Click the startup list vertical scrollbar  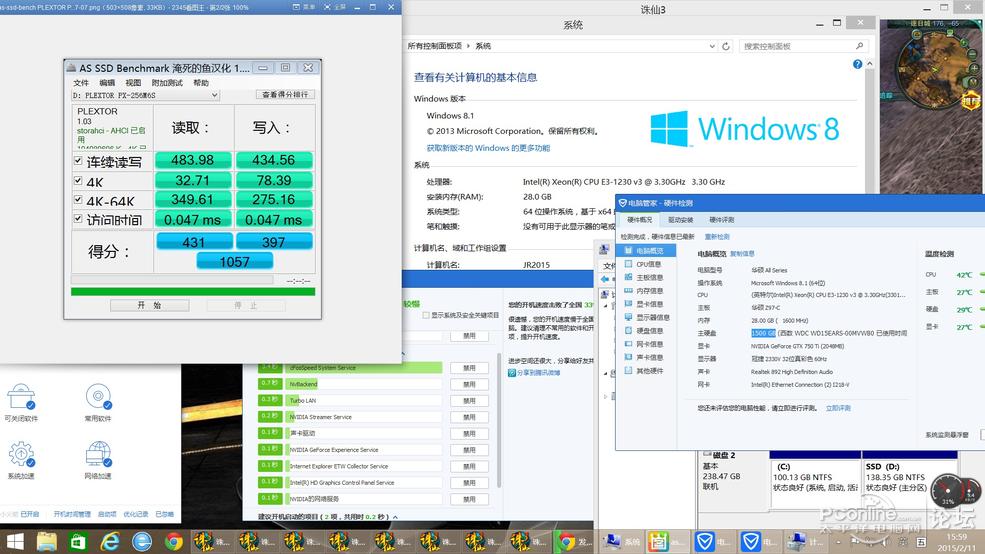[x=499, y=421]
